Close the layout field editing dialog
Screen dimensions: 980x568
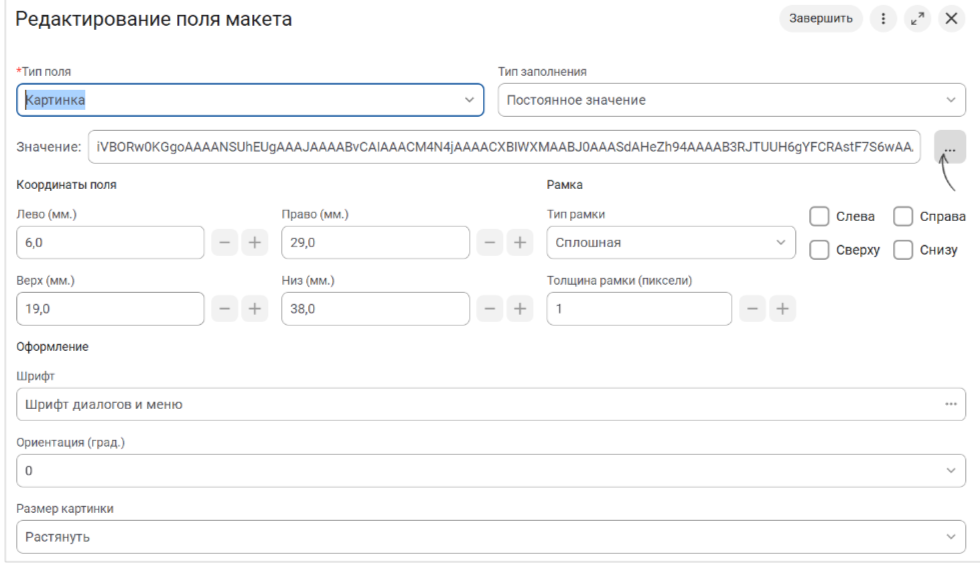pos(951,19)
